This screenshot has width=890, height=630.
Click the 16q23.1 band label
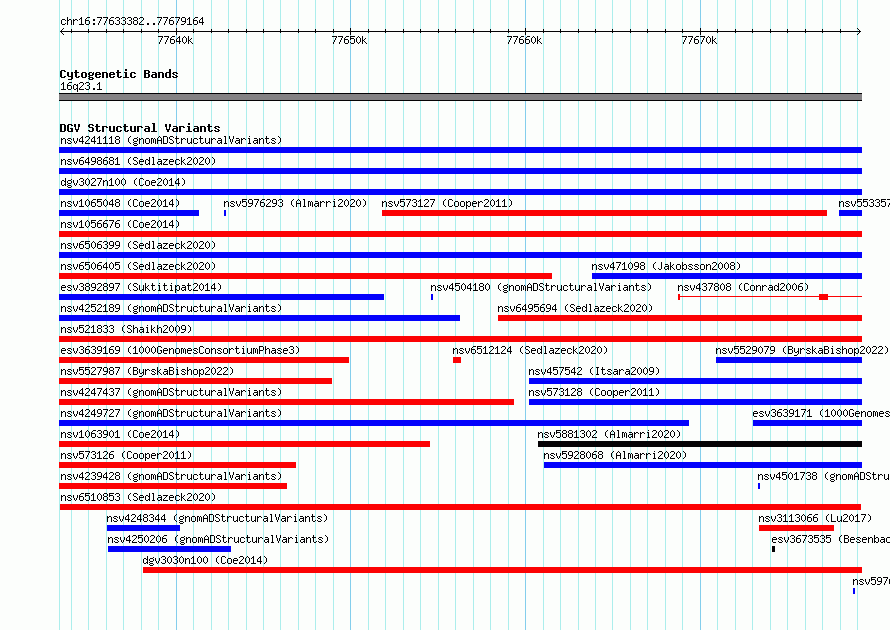[81, 86]
